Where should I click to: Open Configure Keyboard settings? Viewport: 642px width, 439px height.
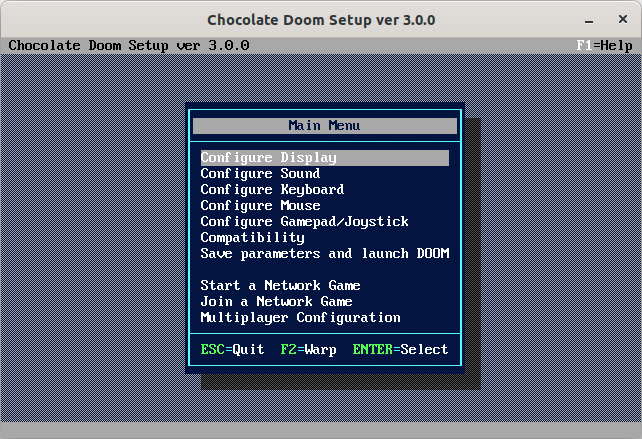272,190
